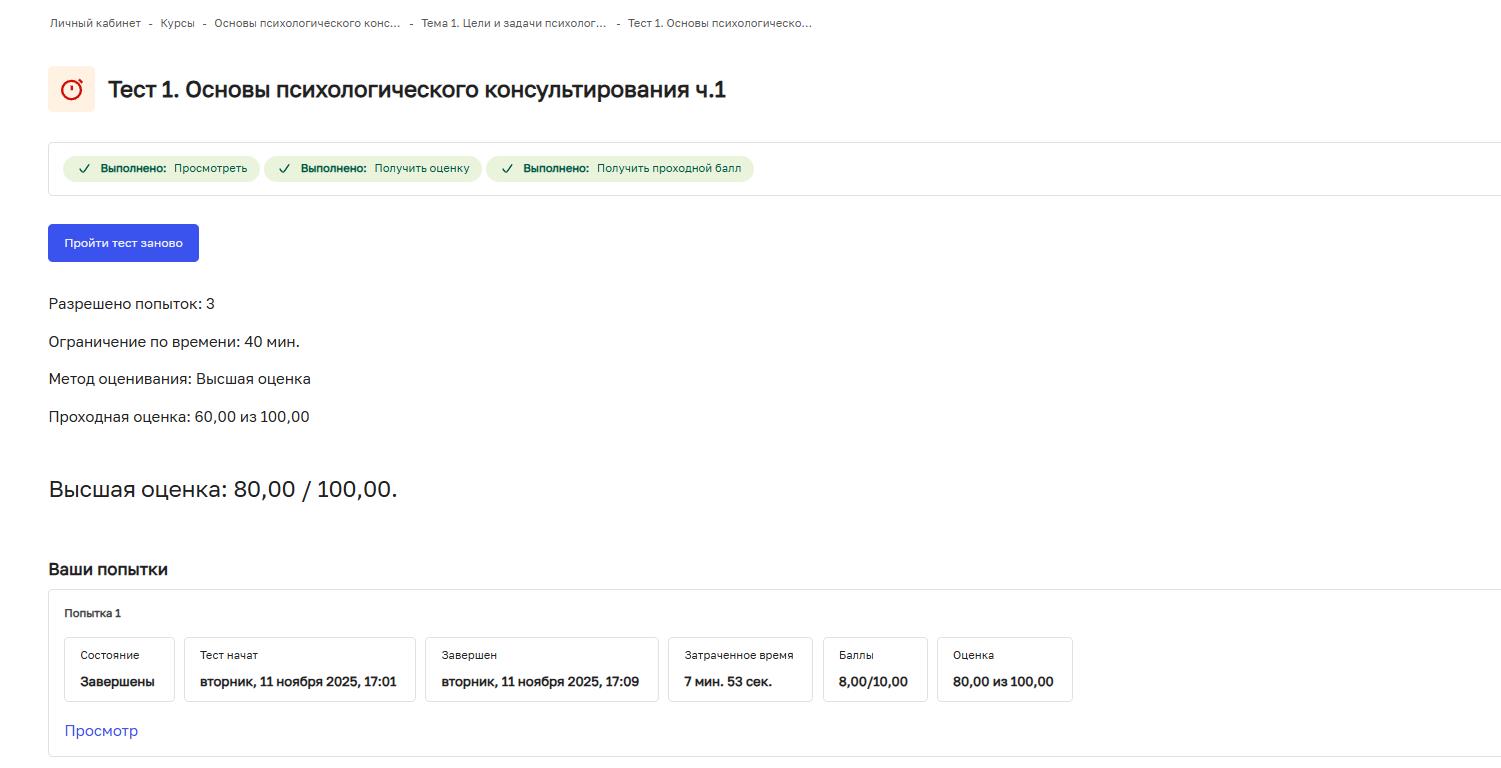
Task: Click 'Выполнено: Просмотреть' completion badge
Action: 161,169
